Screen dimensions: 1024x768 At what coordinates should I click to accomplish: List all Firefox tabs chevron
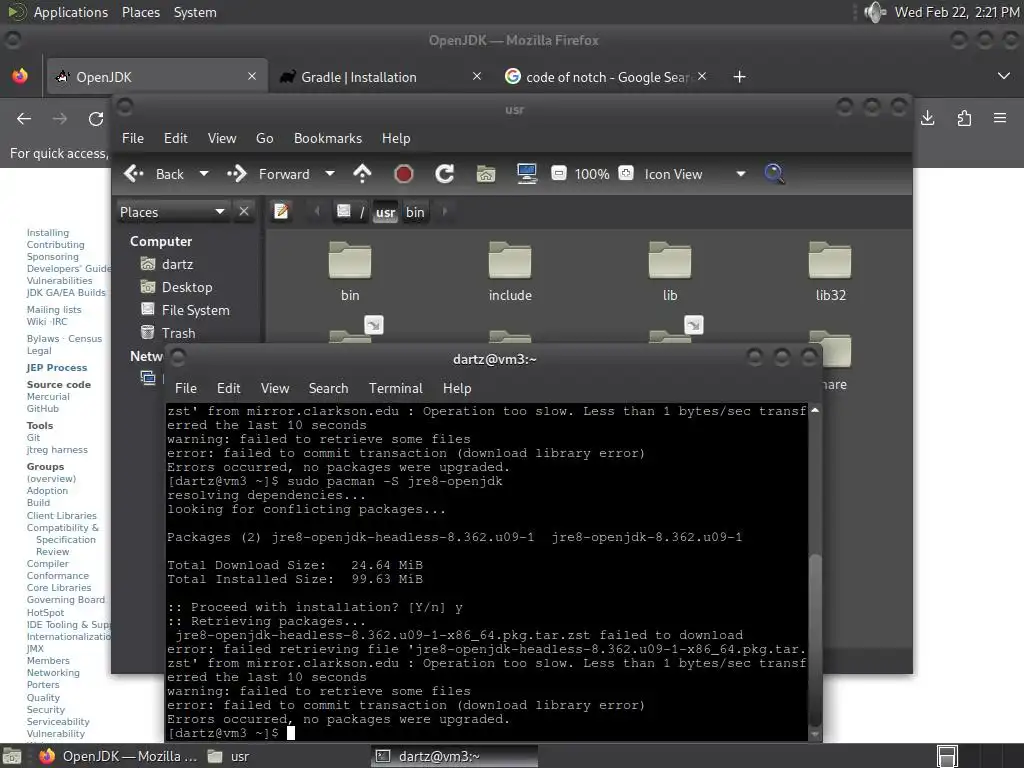pos(1004,76)
